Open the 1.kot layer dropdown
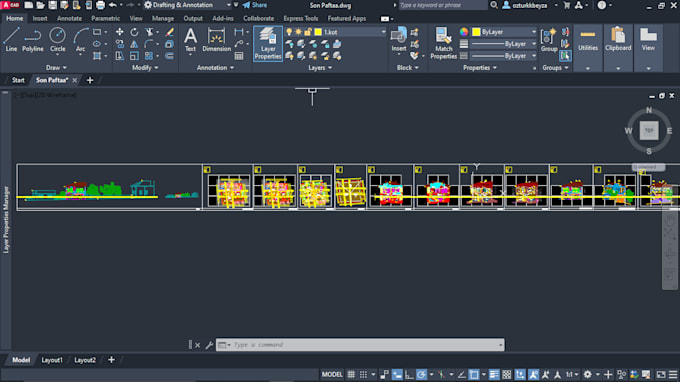680x382 pixels. 350,32
